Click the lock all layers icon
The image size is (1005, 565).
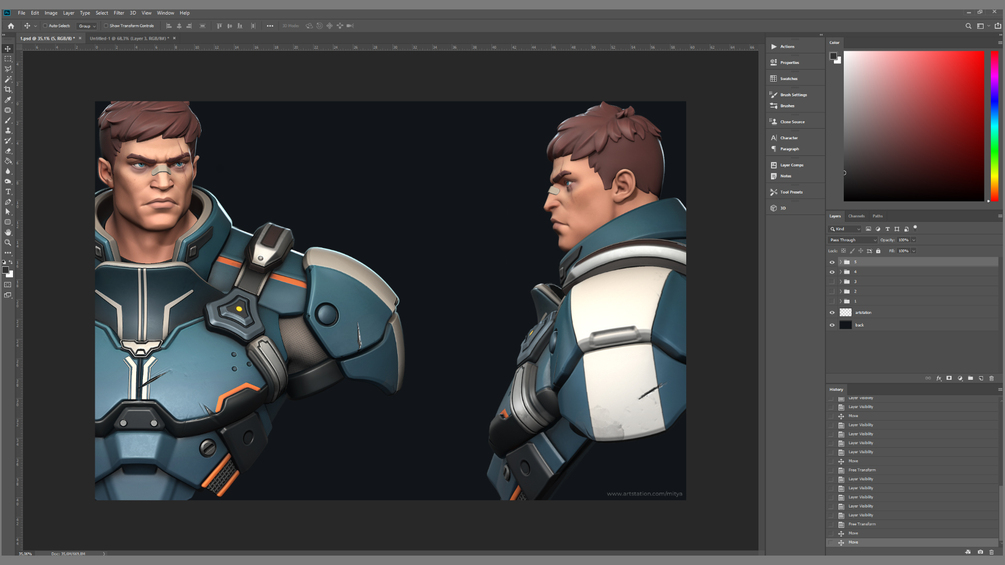pos(878,251)
